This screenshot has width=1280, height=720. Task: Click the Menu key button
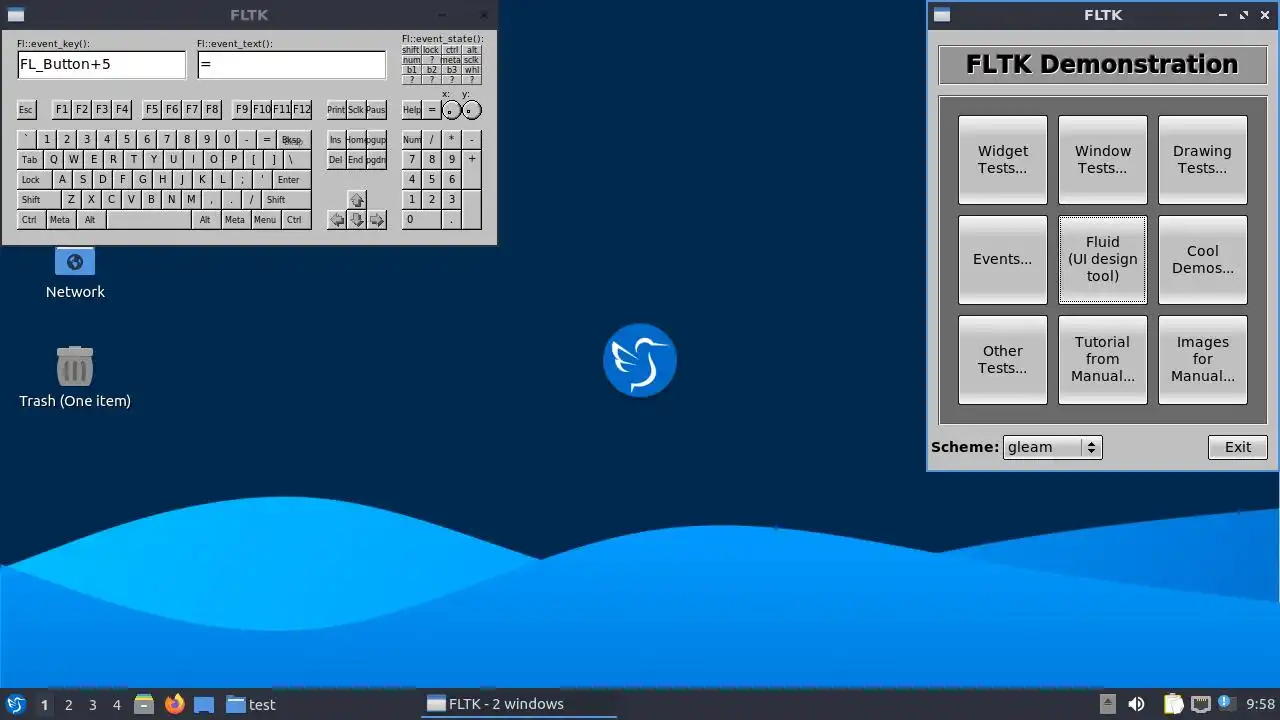click(x=265, y=220)
